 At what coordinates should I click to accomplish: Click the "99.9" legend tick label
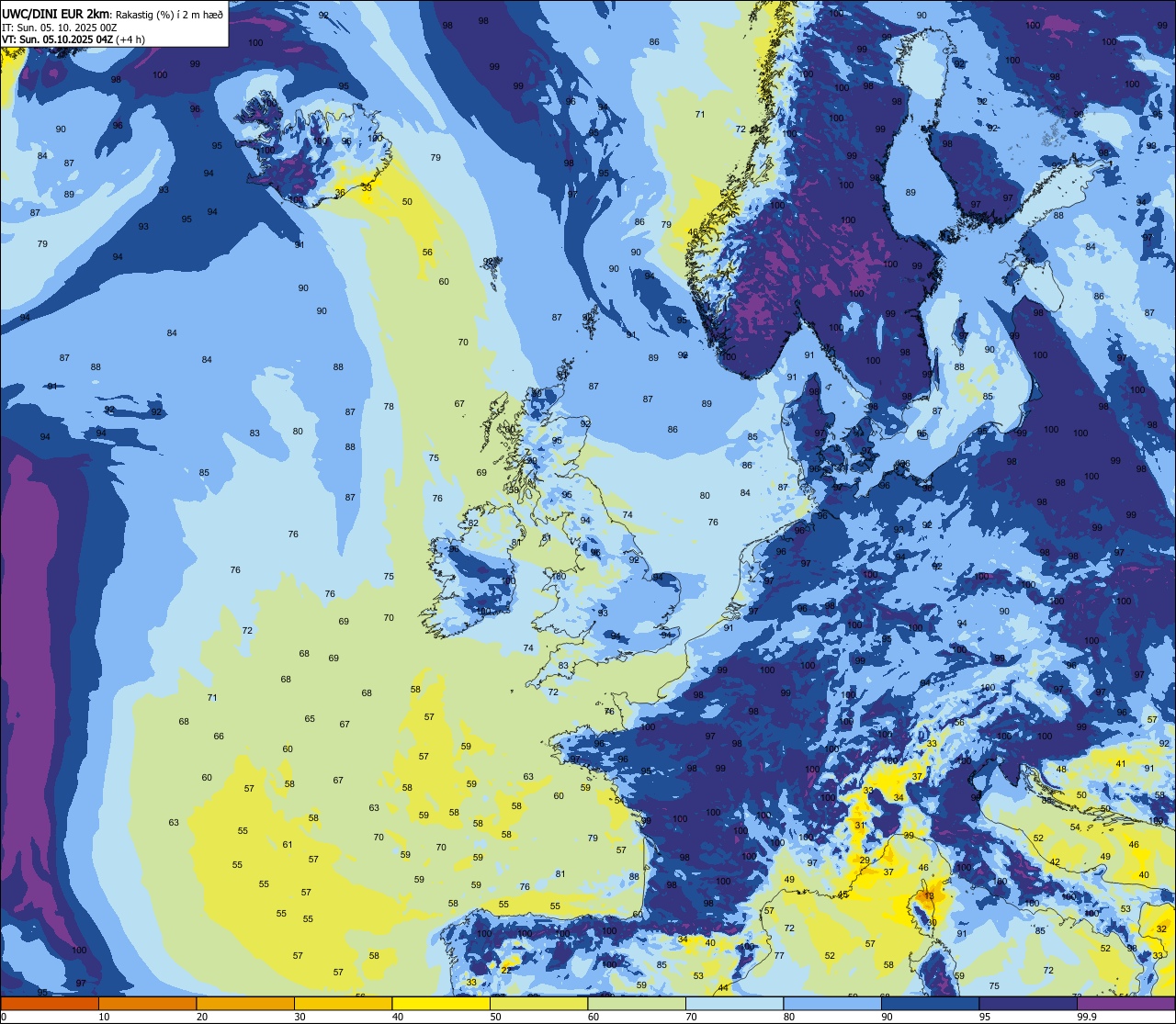click(x=1088, y=1016)
